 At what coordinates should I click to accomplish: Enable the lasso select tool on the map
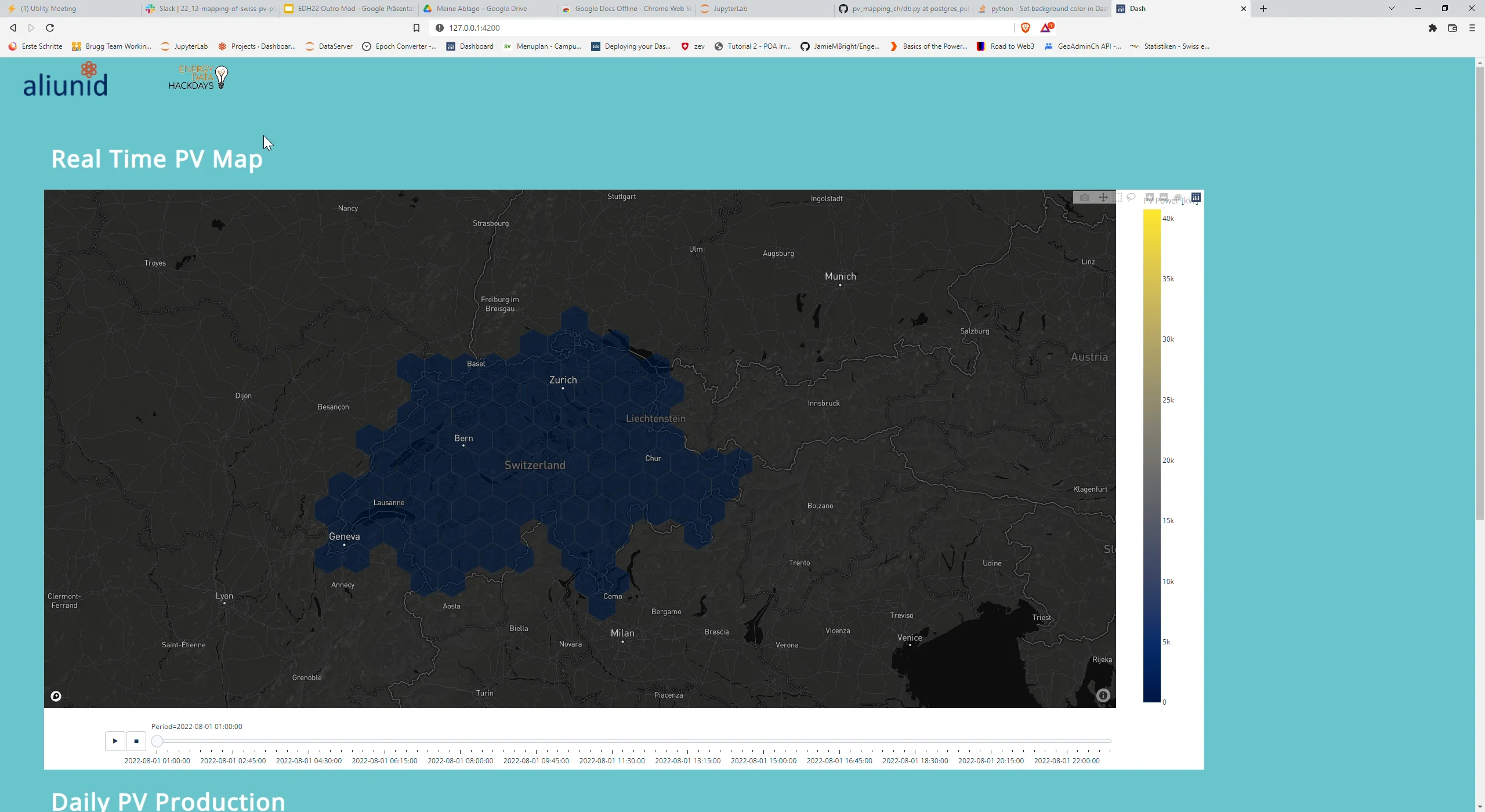click(x=1131, y=198)
